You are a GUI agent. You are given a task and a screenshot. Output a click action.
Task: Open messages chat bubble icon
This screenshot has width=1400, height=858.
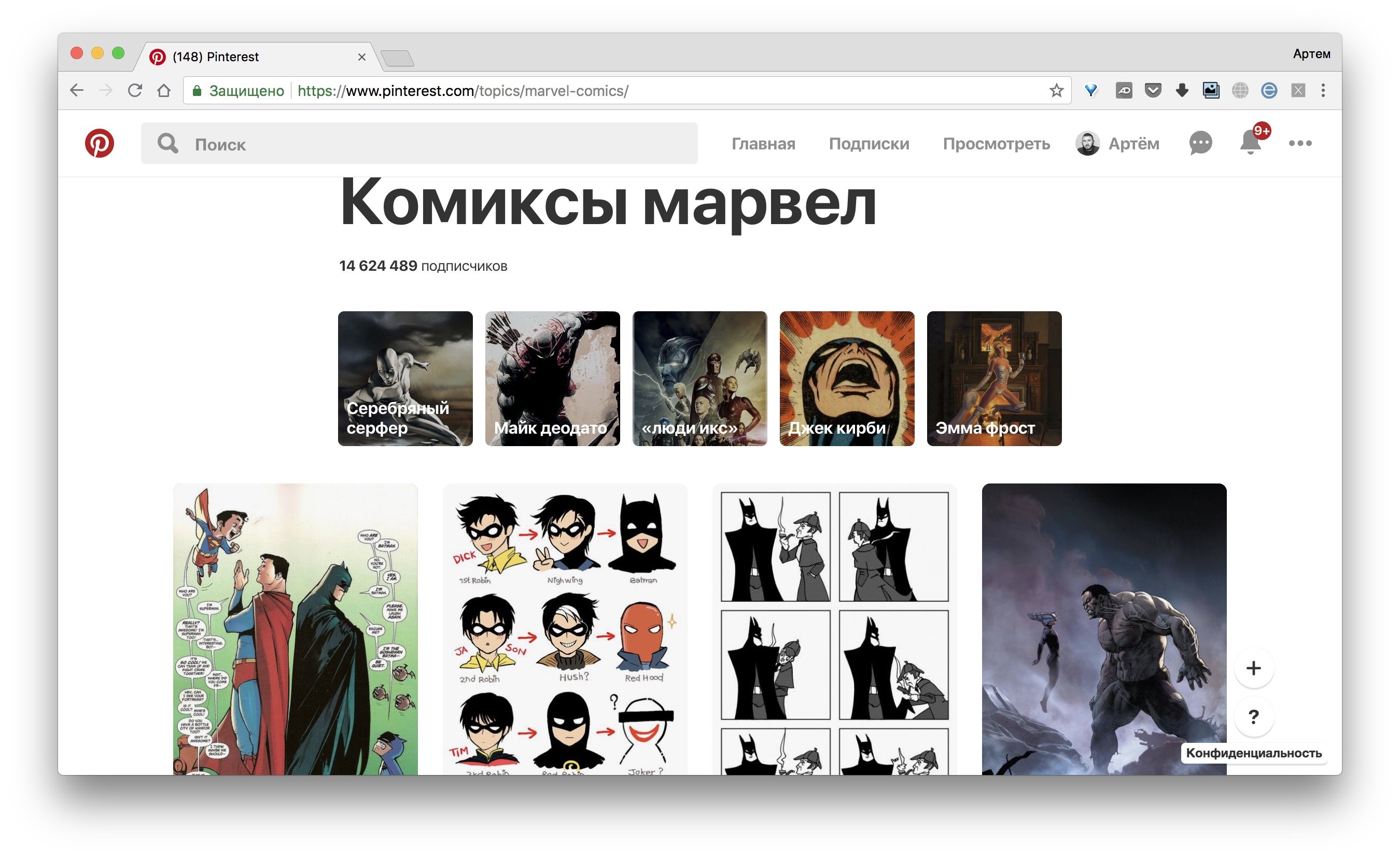[1200, 143]
